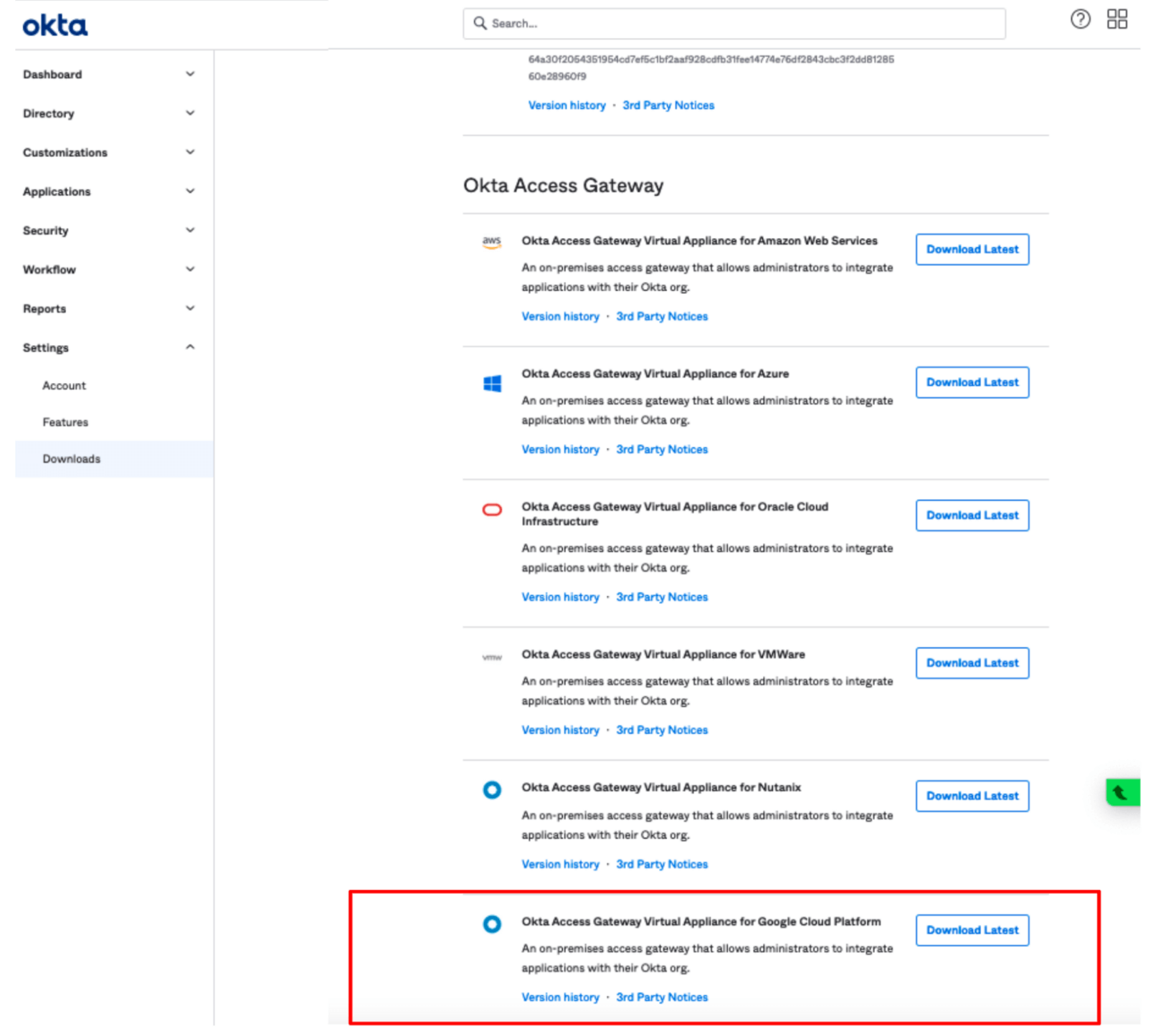Expand the Dashboard menu chevron
This screenshot has width=1176, height=1036.
[x=190, y=74]
